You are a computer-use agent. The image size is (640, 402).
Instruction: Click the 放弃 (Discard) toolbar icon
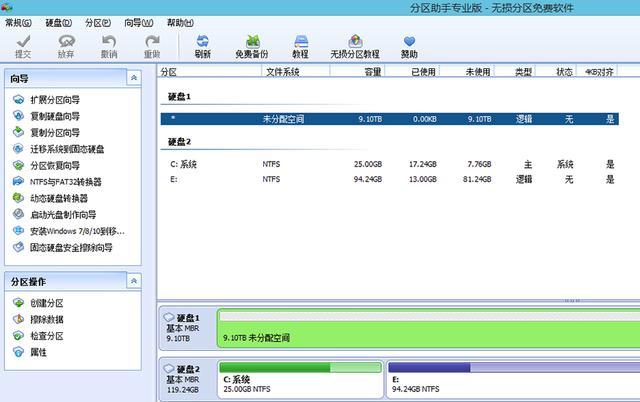click(x=66, y=44)
